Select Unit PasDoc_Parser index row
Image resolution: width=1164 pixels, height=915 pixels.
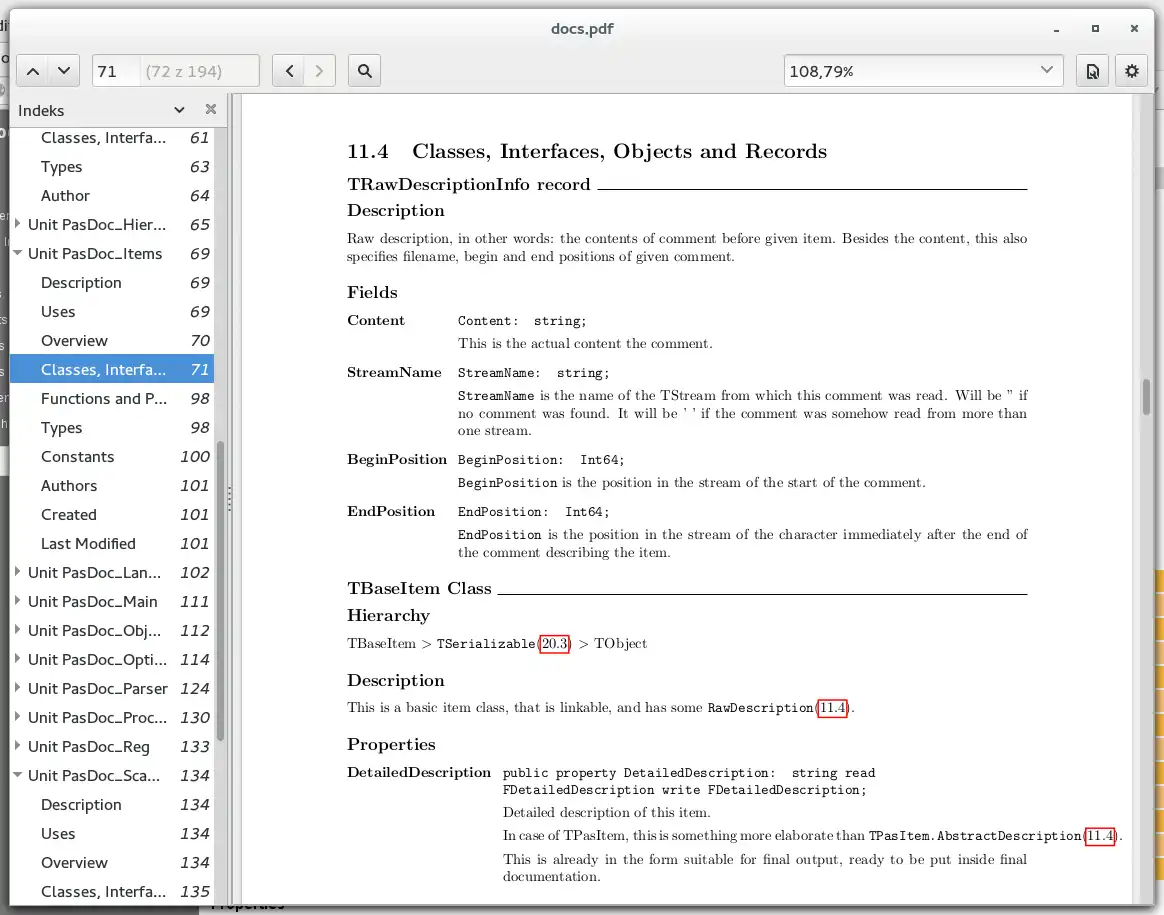coord(112,689)
